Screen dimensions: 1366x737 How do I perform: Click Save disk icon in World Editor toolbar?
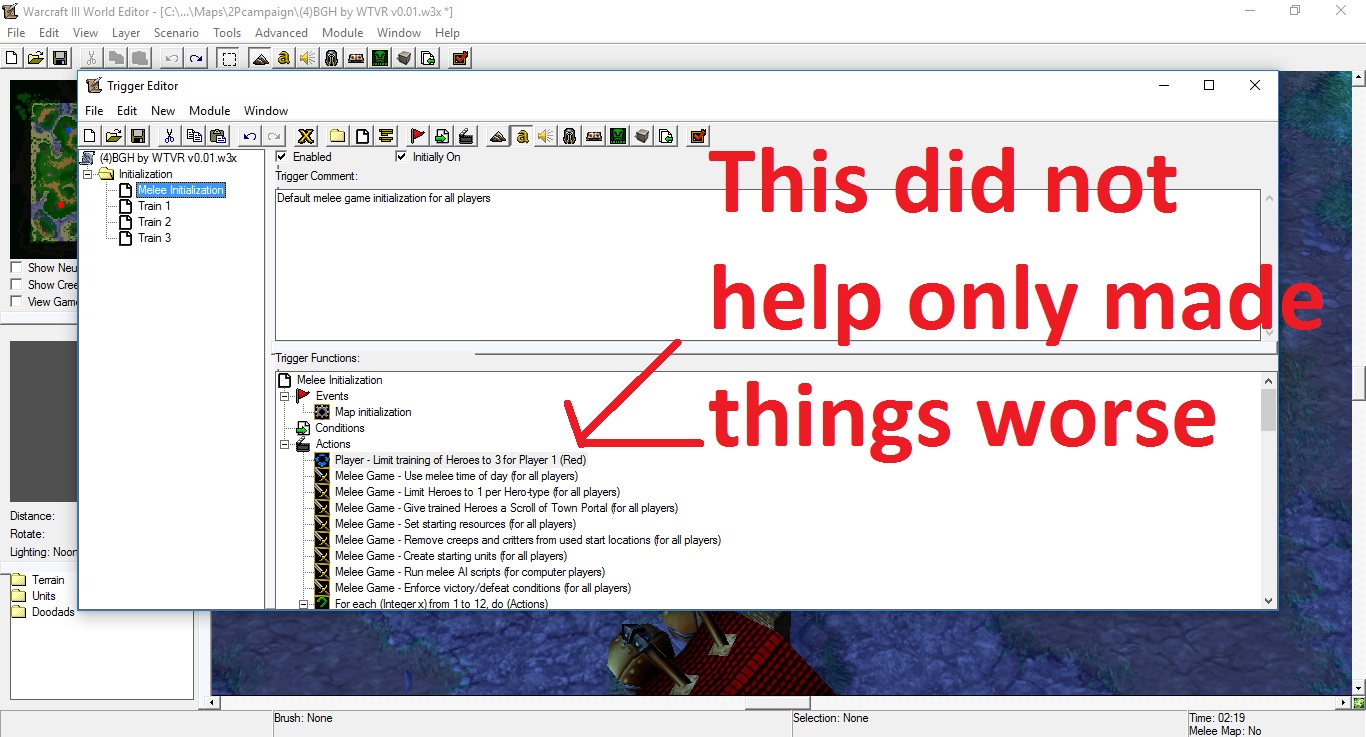(x=60, y=58)
